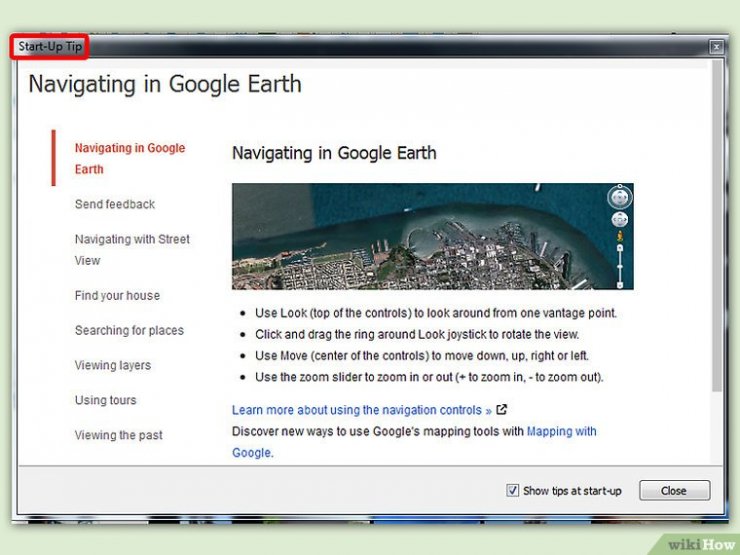Viewport: 740px width, 555px height.
Task: Click the 'Use the zoom slider' bullet text
Action: (429, 377)
